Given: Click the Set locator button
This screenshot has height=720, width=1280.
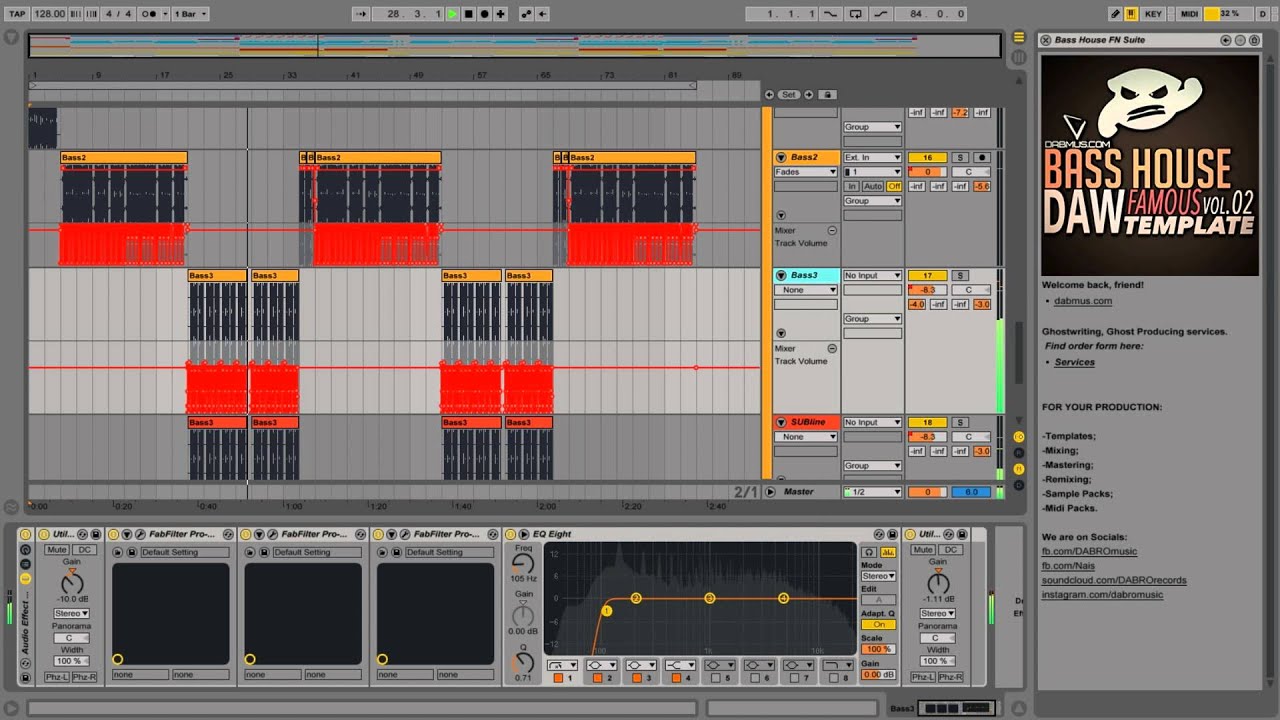Looking at the screenshot, I should [789, 94].
